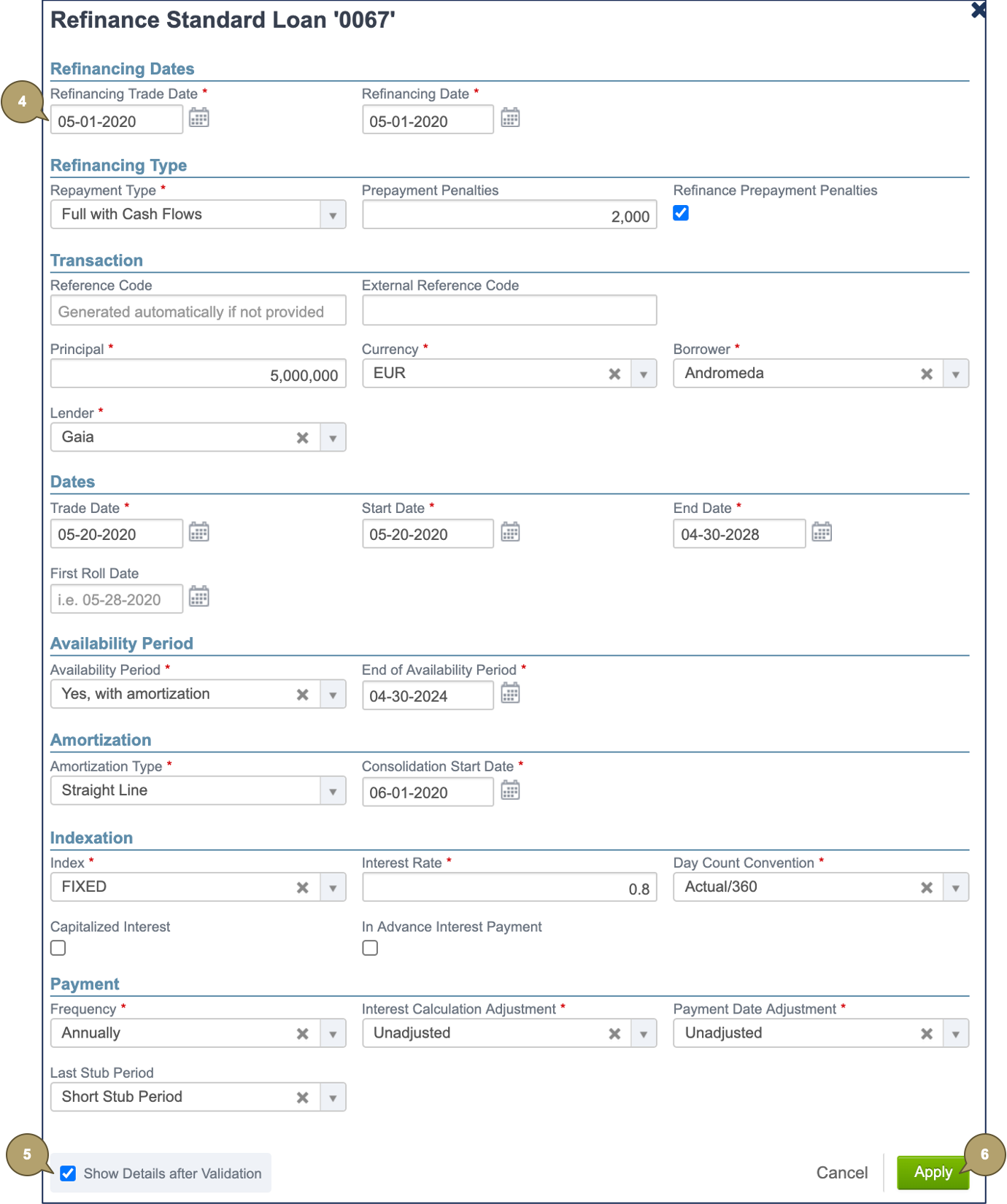Image resolution: width=1007 pixels, height=1204 pixels.
Task: Toggle Show Details after Validation checkbox
Action: [x=68, y=1173]
